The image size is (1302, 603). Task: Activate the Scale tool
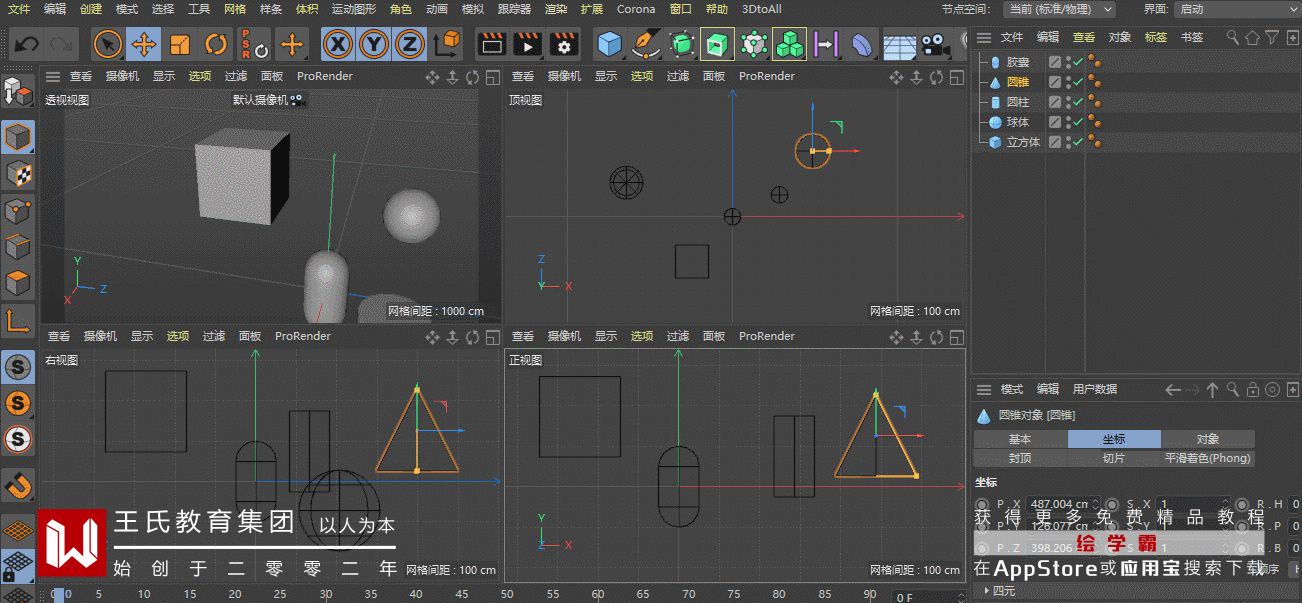180,45
